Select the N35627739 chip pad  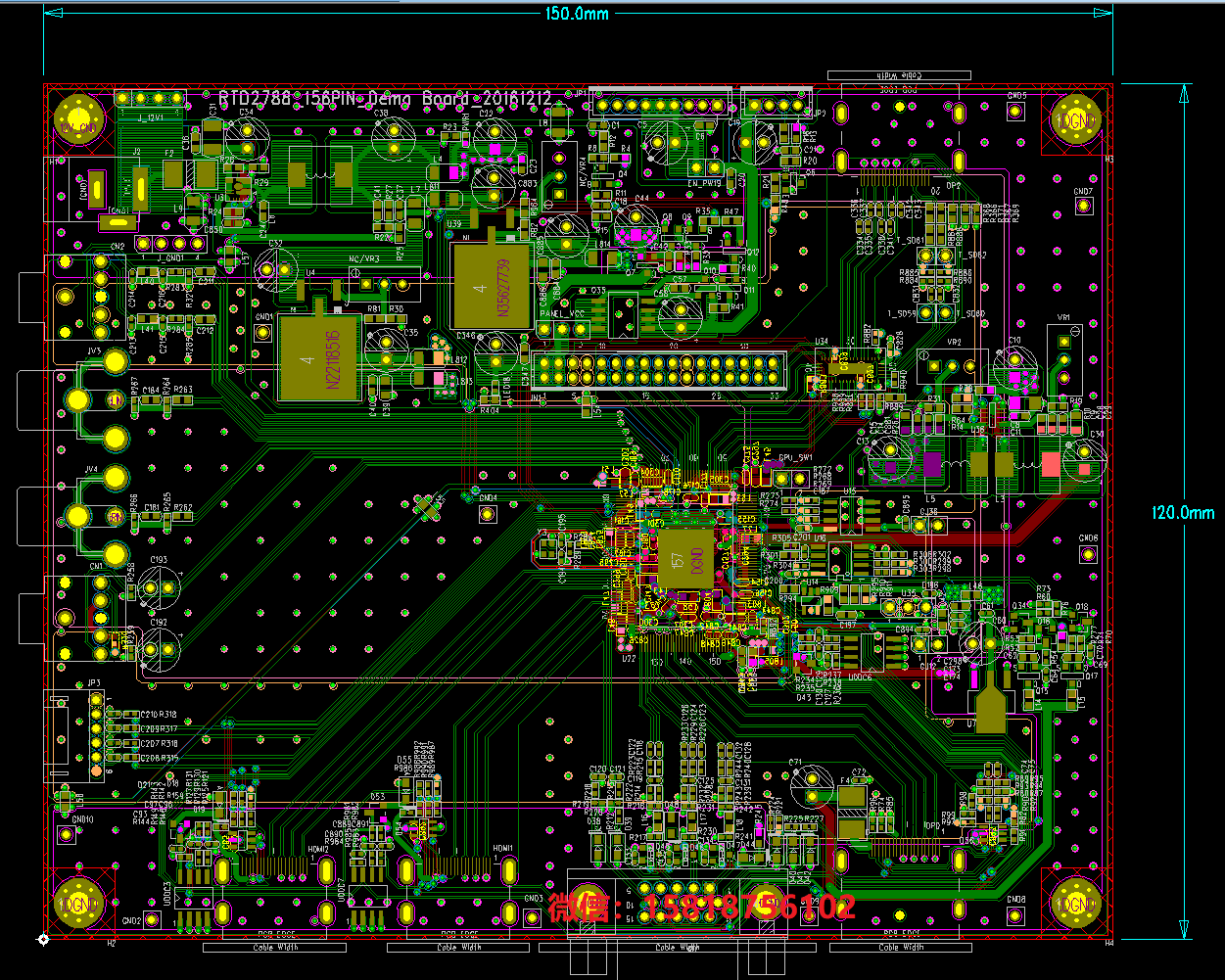click(x=492, y=286)
